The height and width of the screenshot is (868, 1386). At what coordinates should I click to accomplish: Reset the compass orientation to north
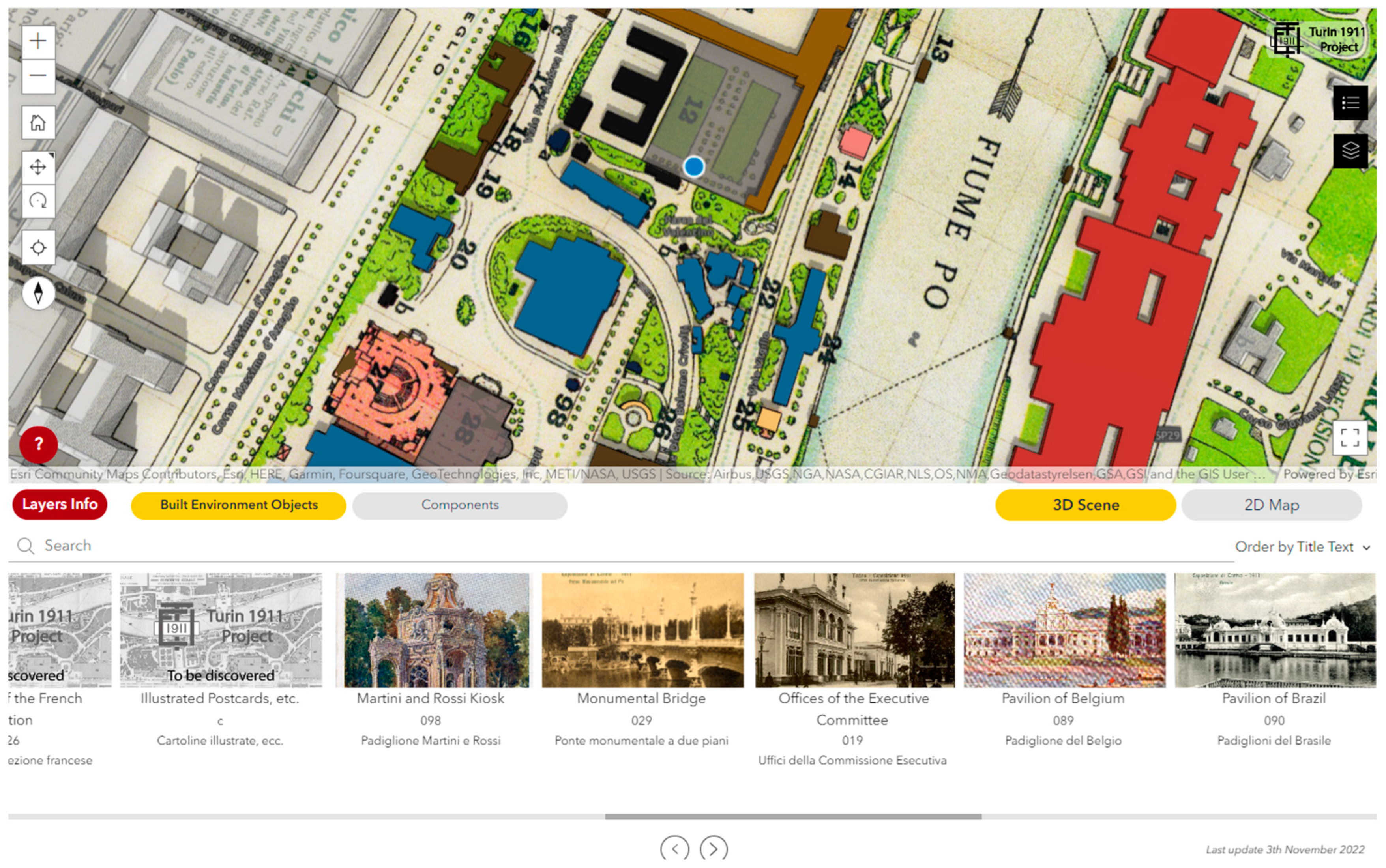(38, 293)
